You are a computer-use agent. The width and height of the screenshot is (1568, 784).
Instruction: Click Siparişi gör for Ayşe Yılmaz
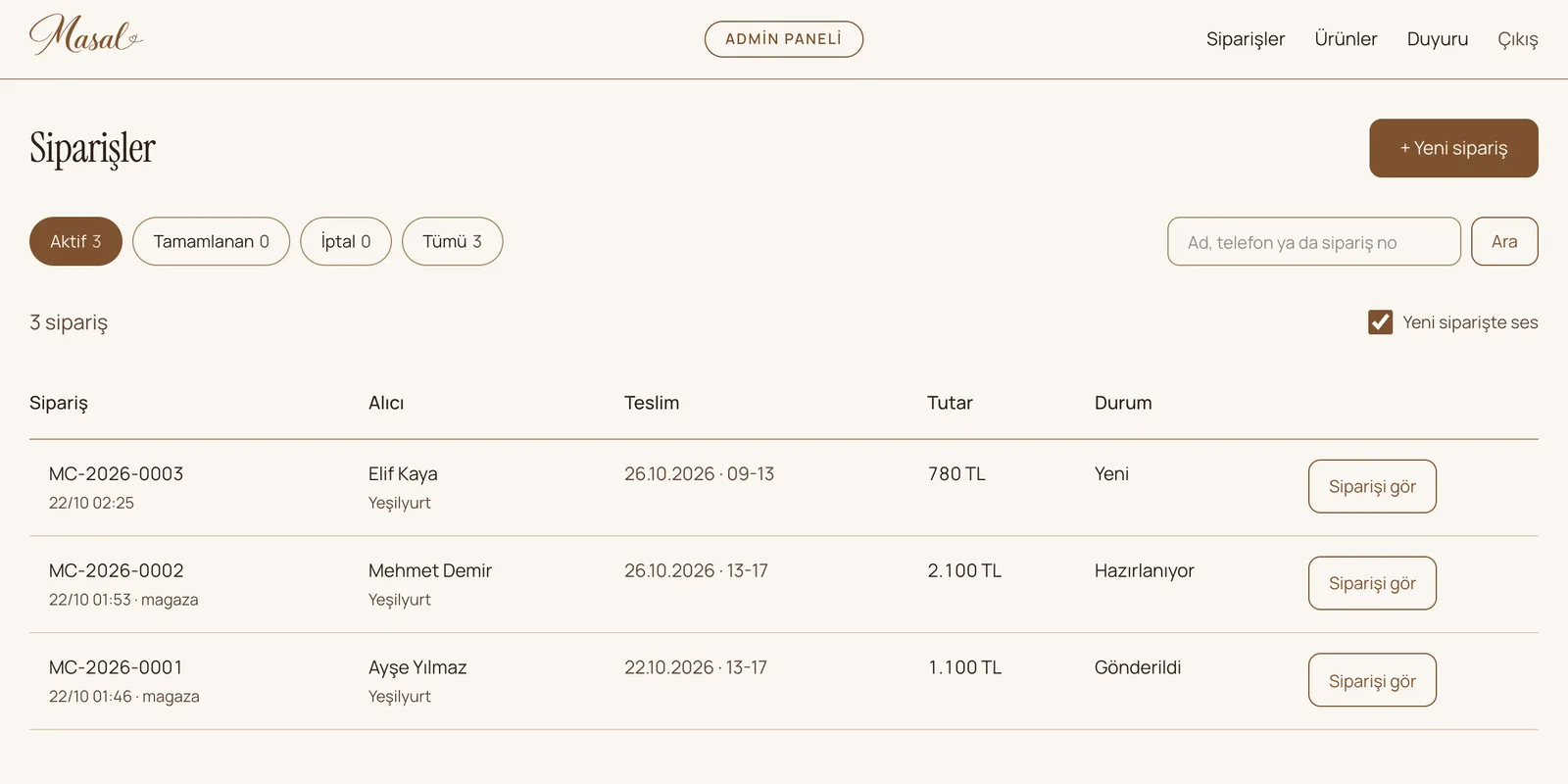[x=1372, y=680]
